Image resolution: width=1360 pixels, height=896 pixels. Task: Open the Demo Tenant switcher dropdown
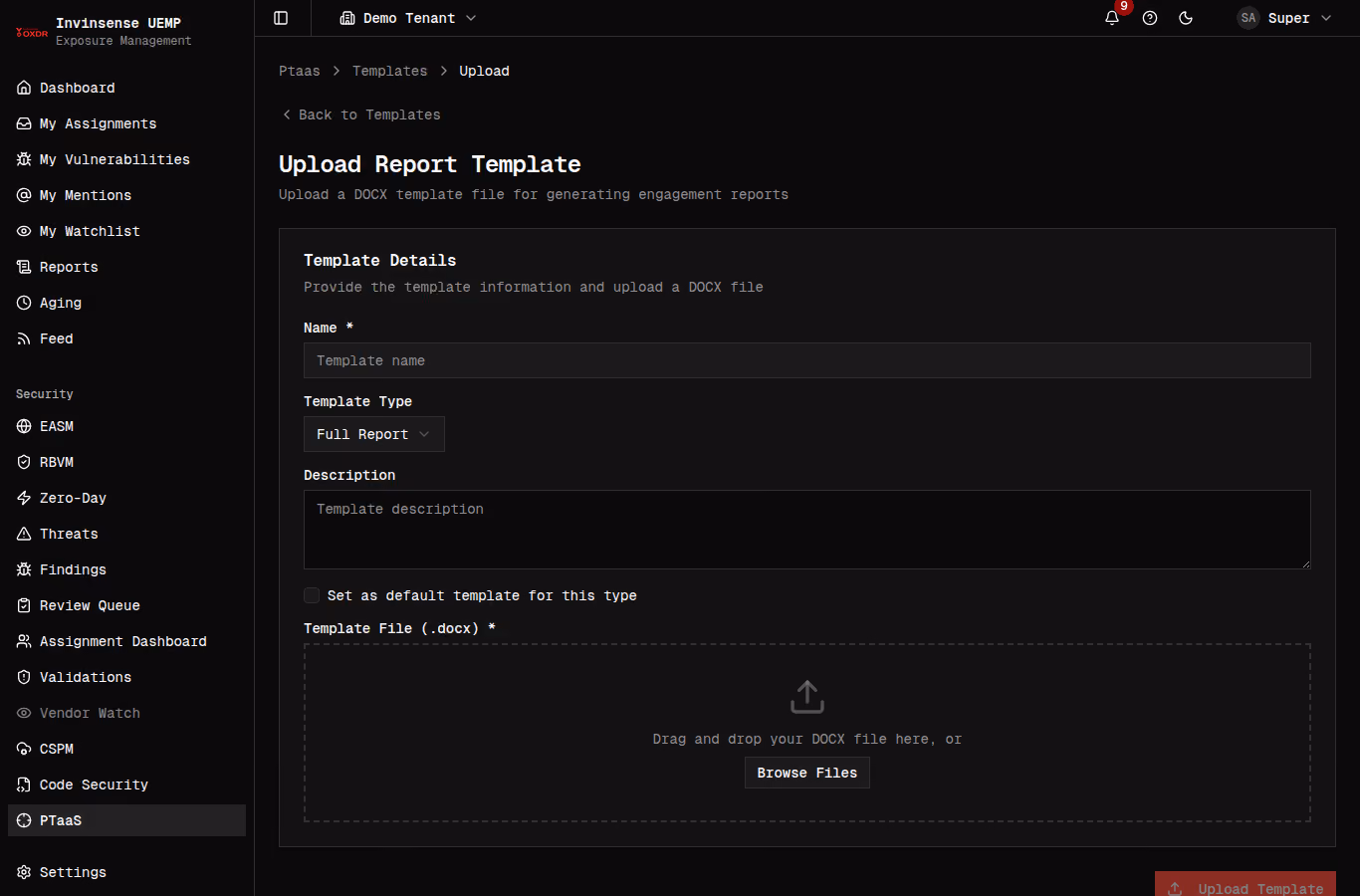point(408,18)
